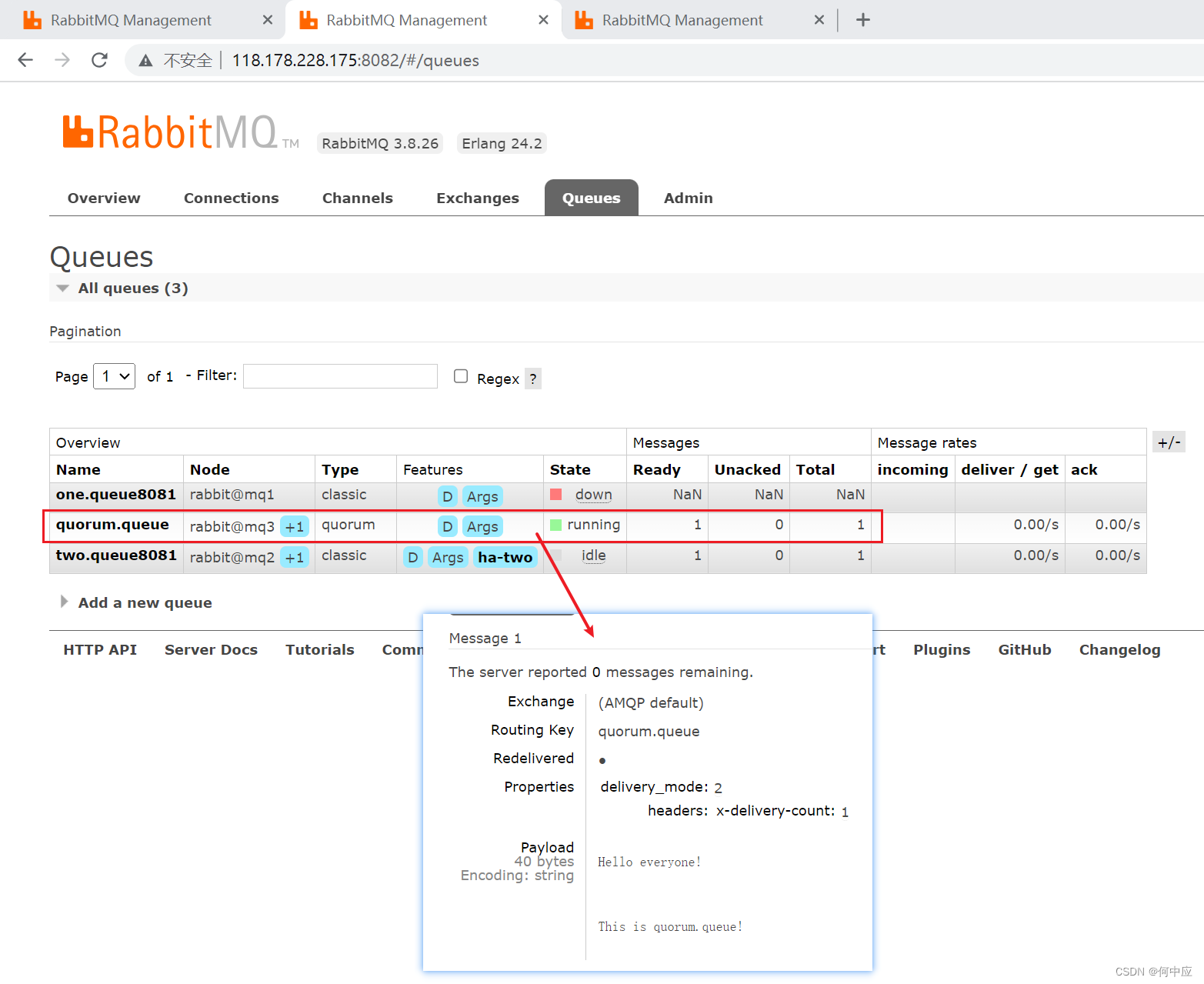The width and height of the screenshot is (1204, 984).
Task: Click the down state text of one.queue8081
Action: click(x=594, y=495)
